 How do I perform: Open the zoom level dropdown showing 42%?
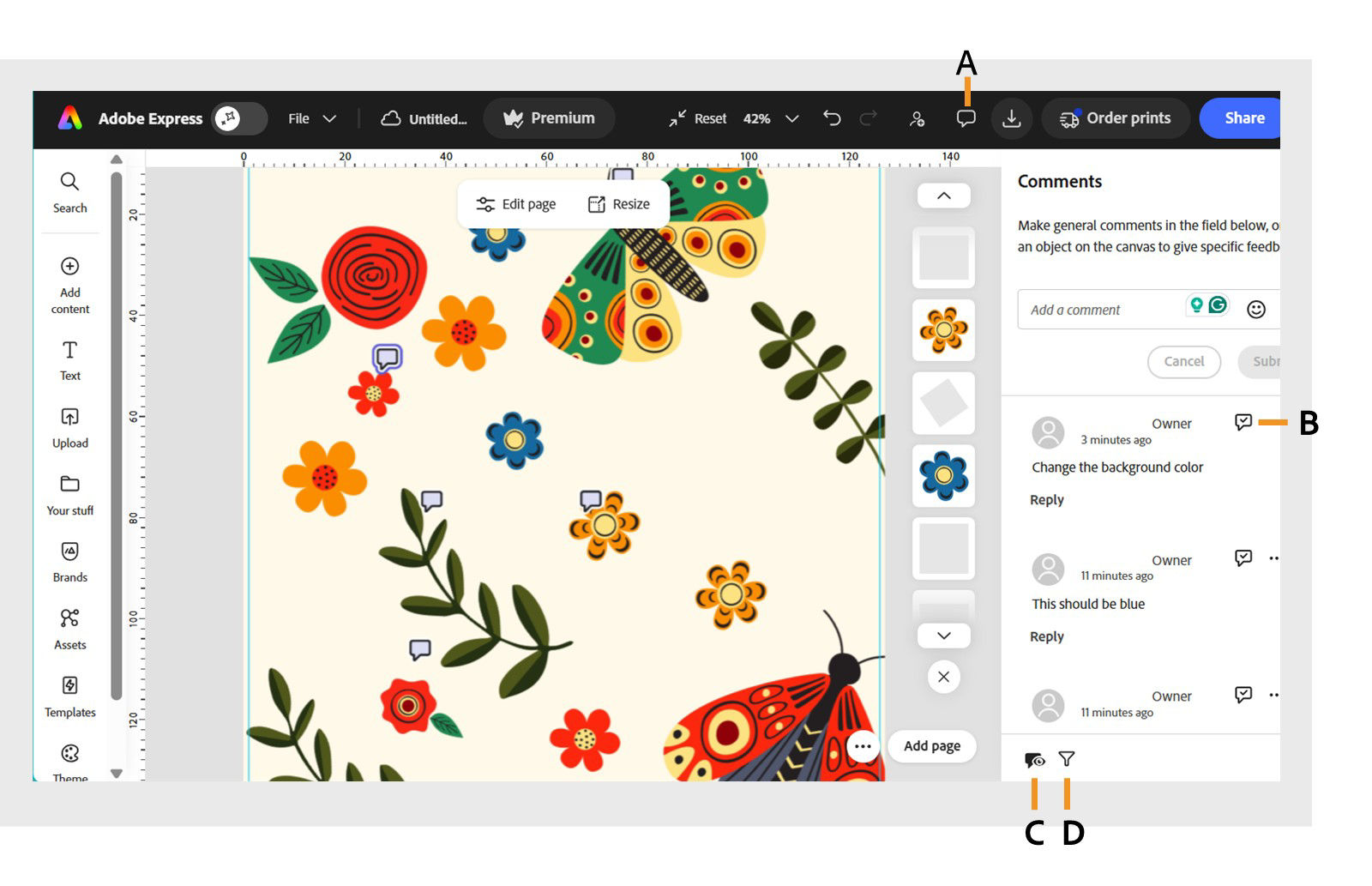(769, 118)
